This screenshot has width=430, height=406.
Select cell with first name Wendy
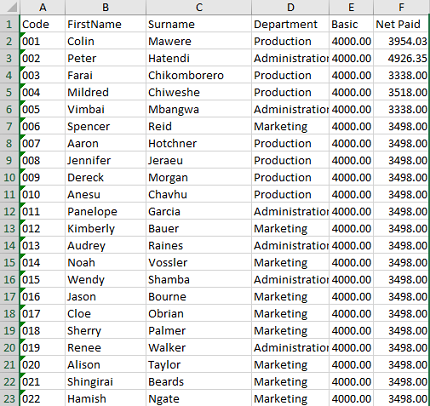click(x=106, y=279)
